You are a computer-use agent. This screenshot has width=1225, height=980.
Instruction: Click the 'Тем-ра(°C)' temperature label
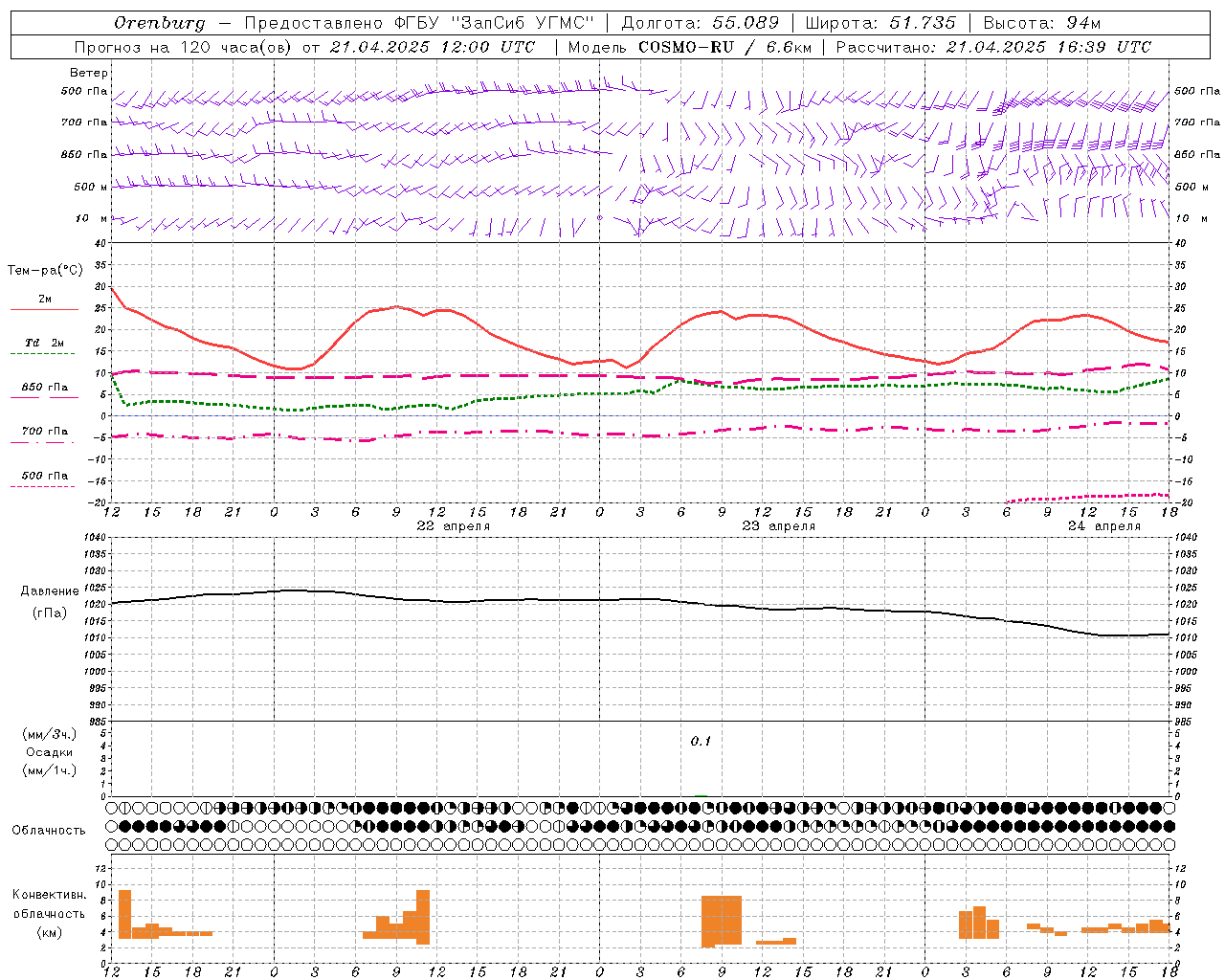pos(45,271)
